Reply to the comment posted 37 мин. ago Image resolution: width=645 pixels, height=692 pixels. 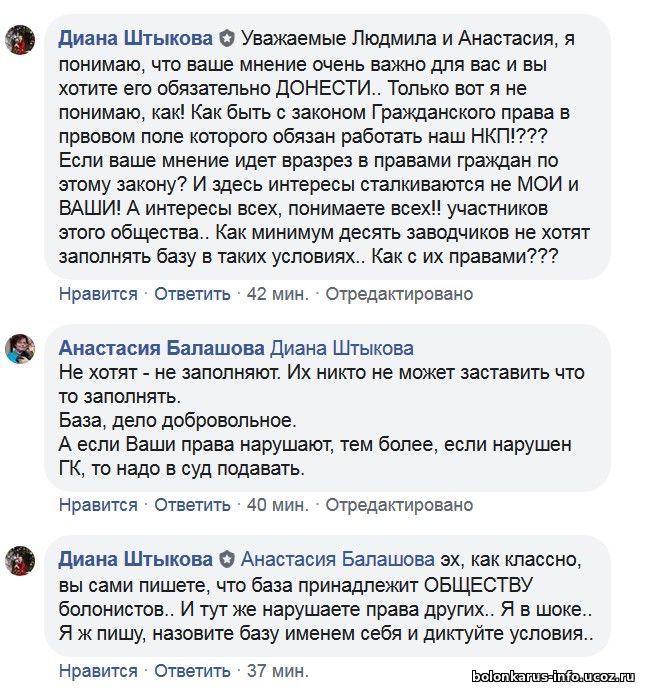click(x=192, y=671)
